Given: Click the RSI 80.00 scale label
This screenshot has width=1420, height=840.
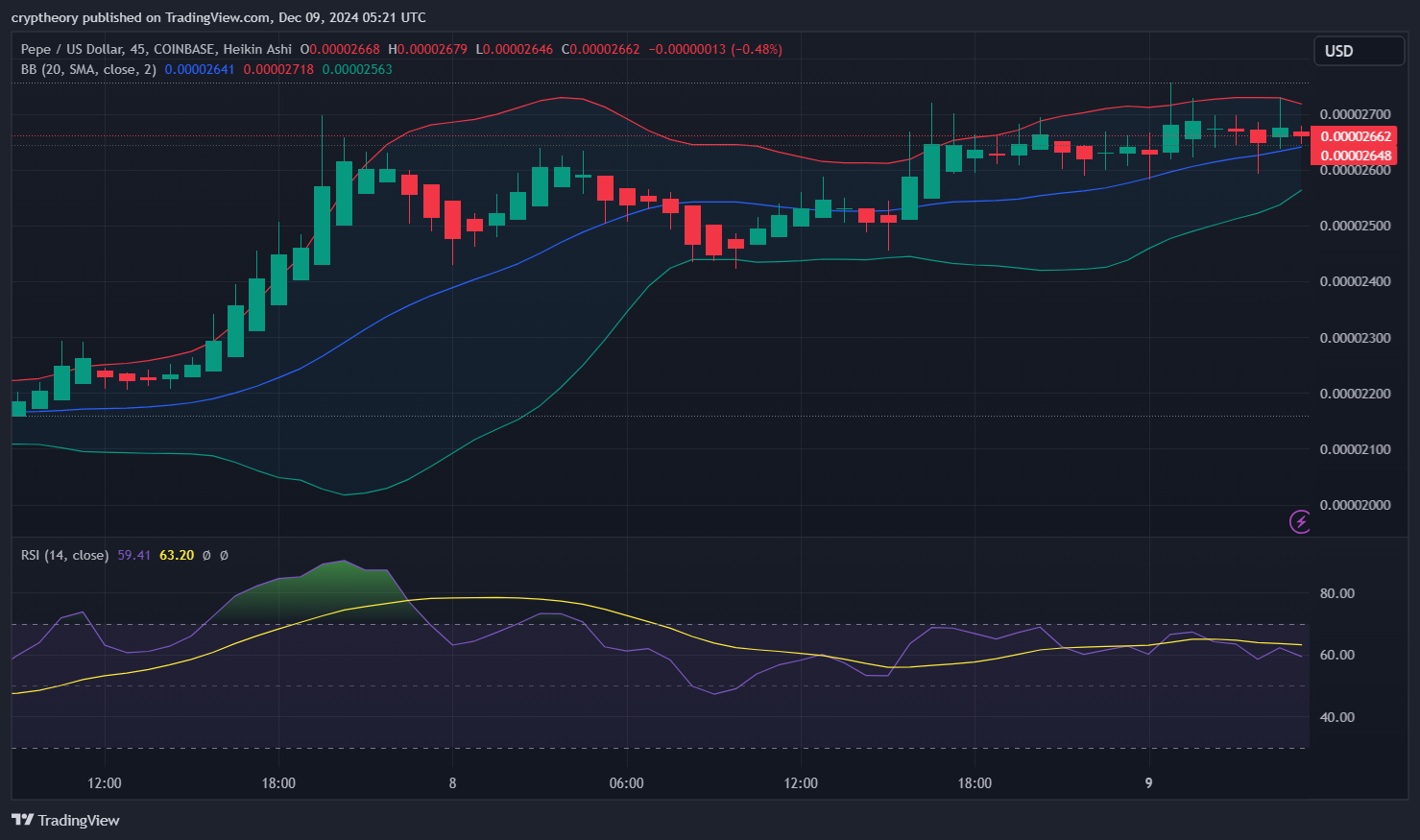Looking at the screenshot, I should pyautogui.click(x=1337, y=593).
